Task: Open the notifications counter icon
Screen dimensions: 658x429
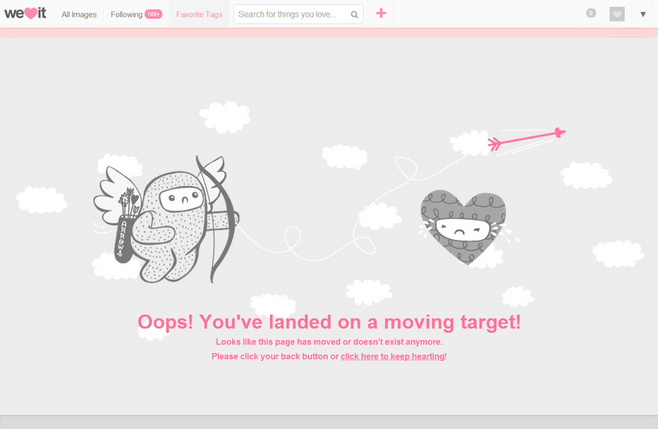Action: point(591,14)
